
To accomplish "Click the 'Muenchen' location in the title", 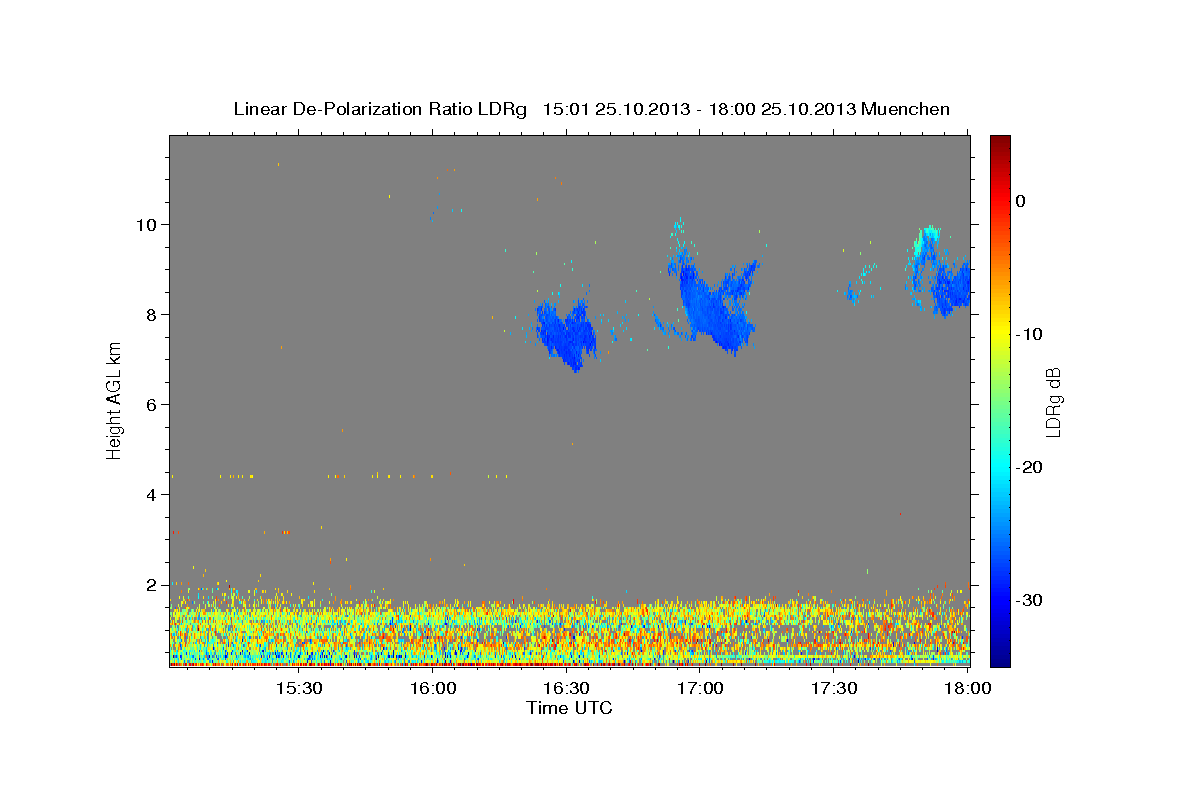I will (906, 109).
